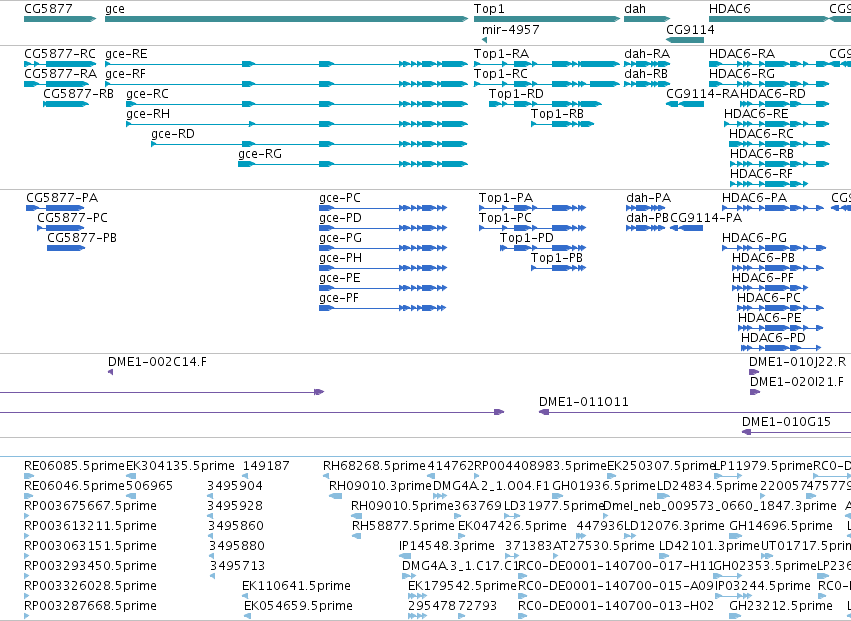Click the CG9114-PA protein label

click(x=706, y=218)
